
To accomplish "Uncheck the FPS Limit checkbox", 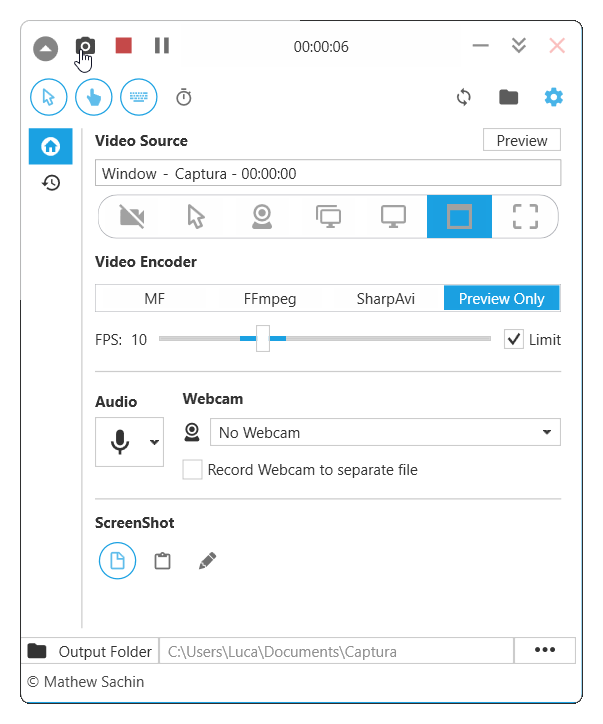I will tap(514, 339).
